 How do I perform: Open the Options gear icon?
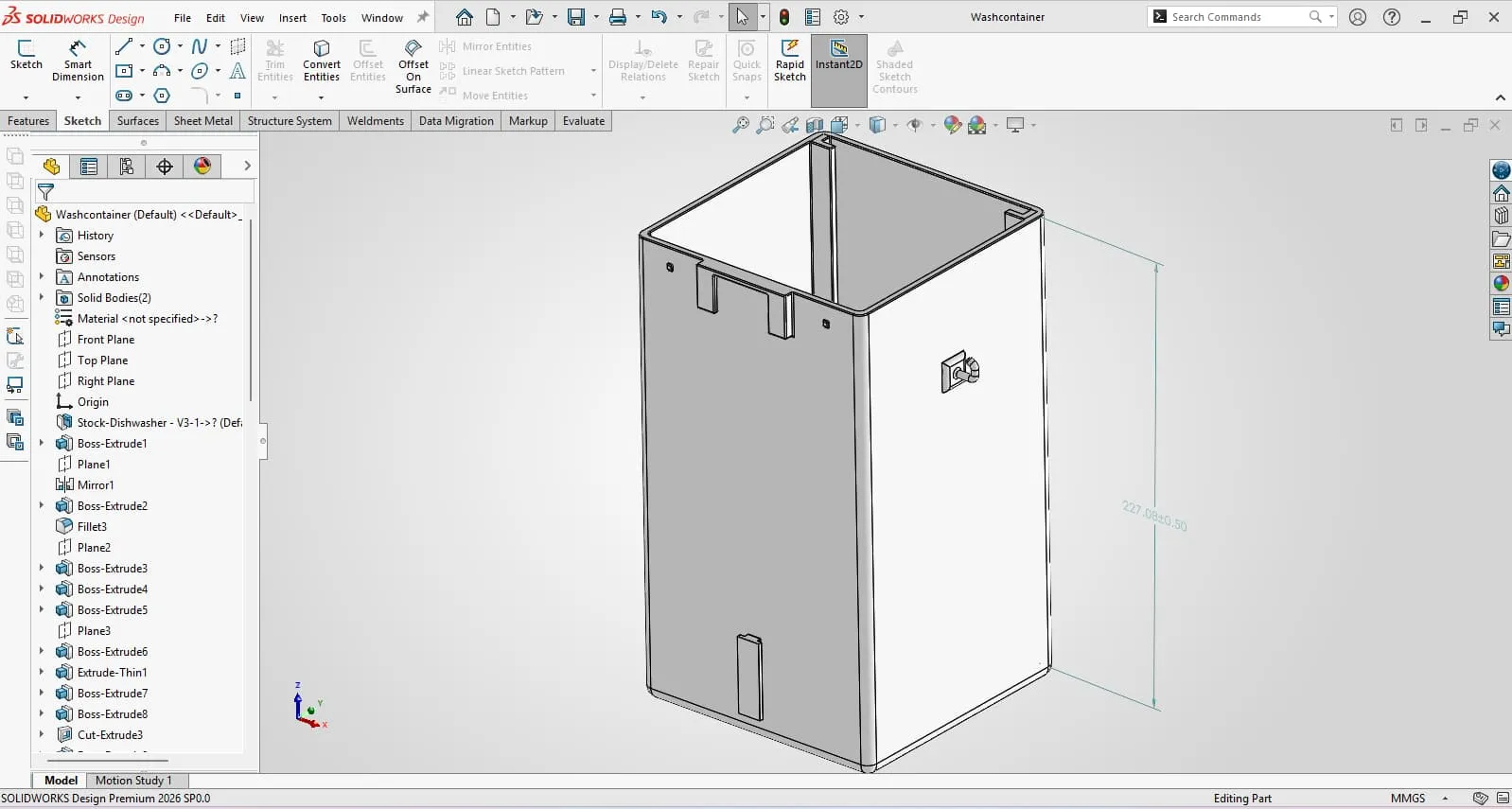pos(841,17)
